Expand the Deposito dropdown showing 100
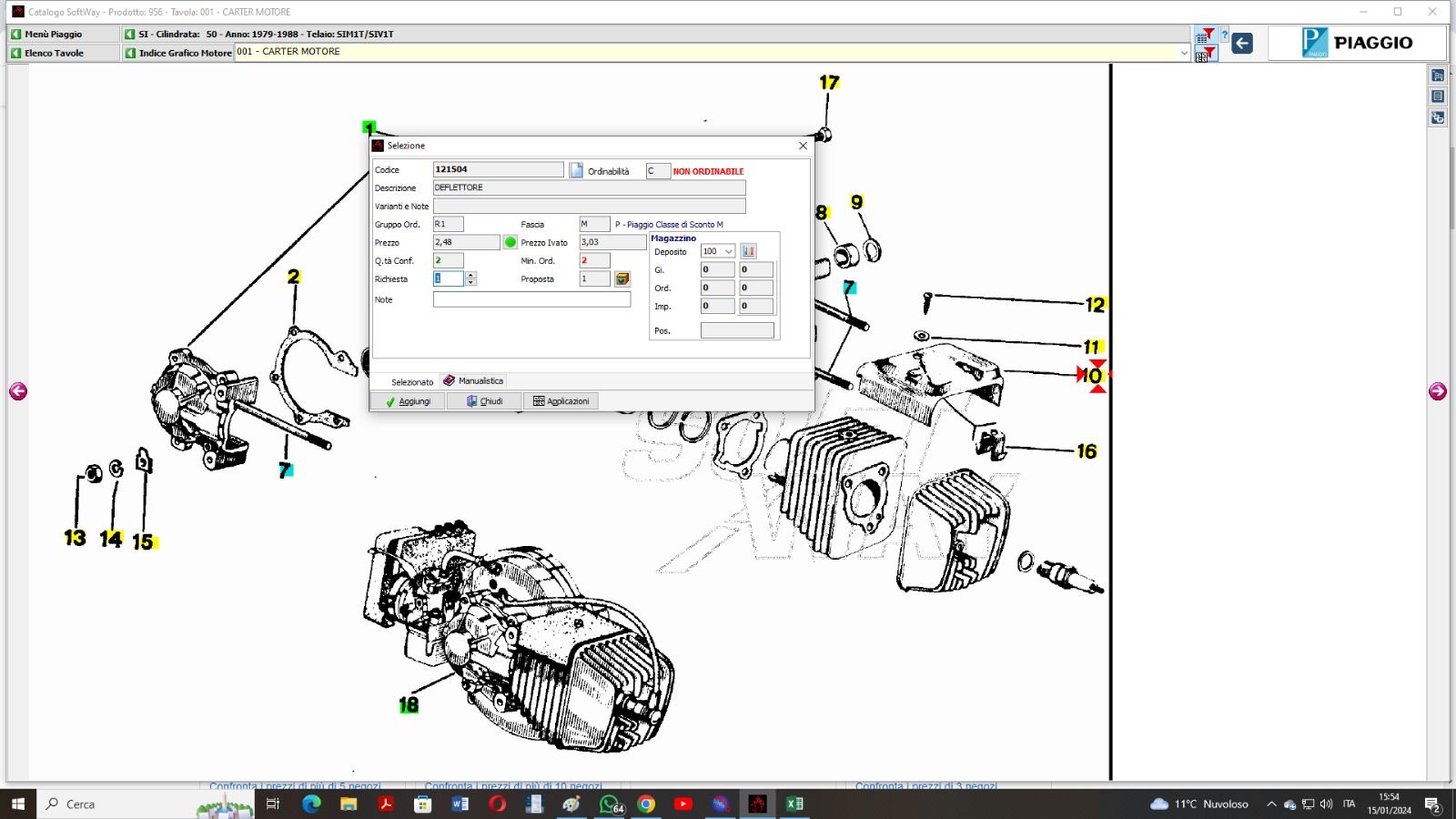This screenshot has width=1456, height=819. pyautogui.click(x=728, y=251)
